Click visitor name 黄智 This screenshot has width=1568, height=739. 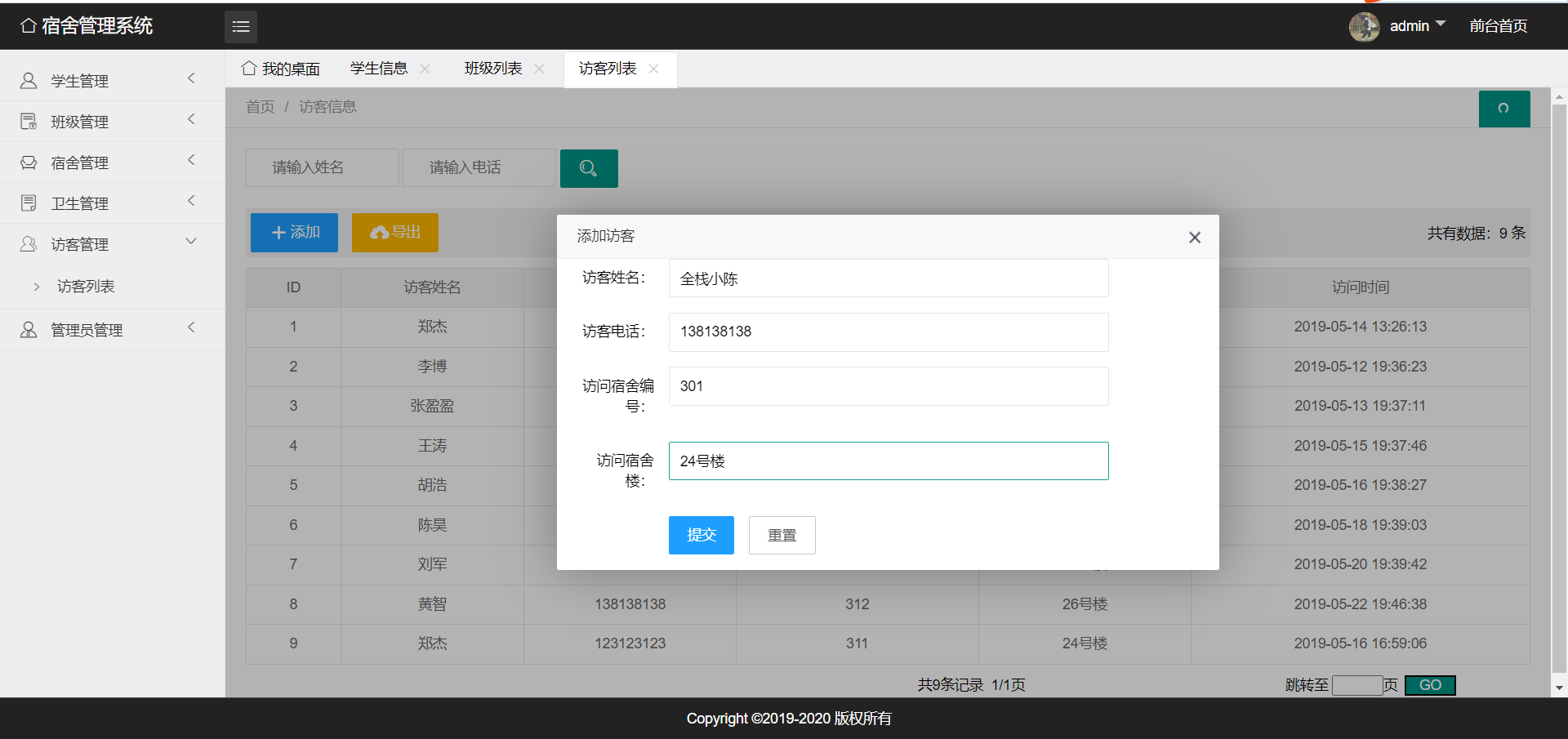click(432, 604)
